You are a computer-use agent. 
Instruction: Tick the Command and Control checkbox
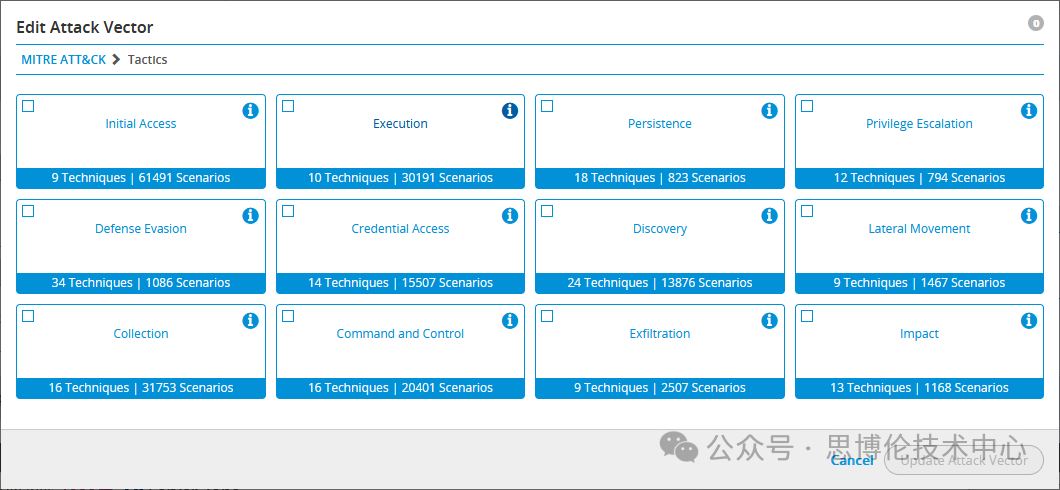tap(288, 316)
